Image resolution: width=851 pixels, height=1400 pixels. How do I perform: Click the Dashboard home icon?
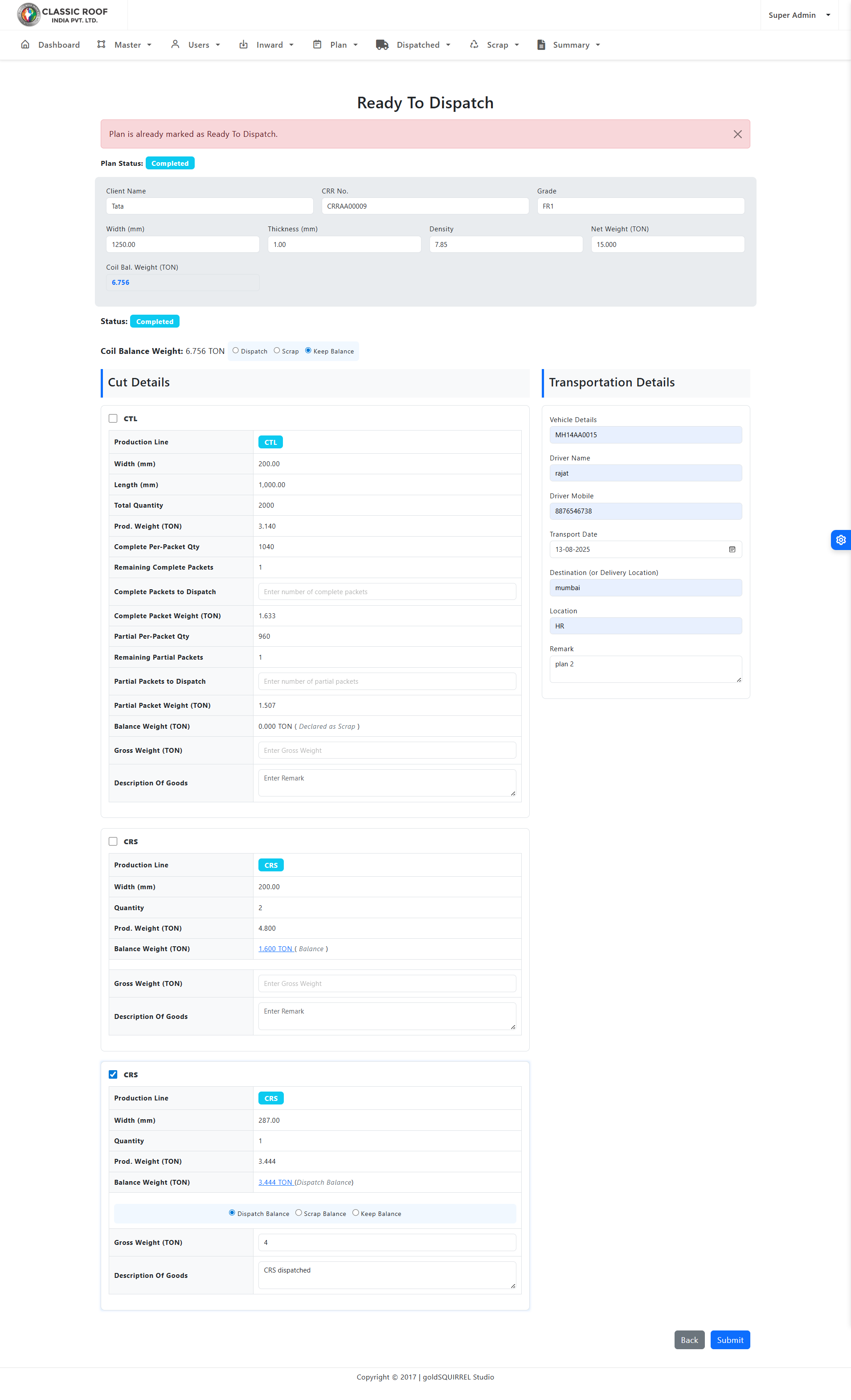[x=25, y=44]
